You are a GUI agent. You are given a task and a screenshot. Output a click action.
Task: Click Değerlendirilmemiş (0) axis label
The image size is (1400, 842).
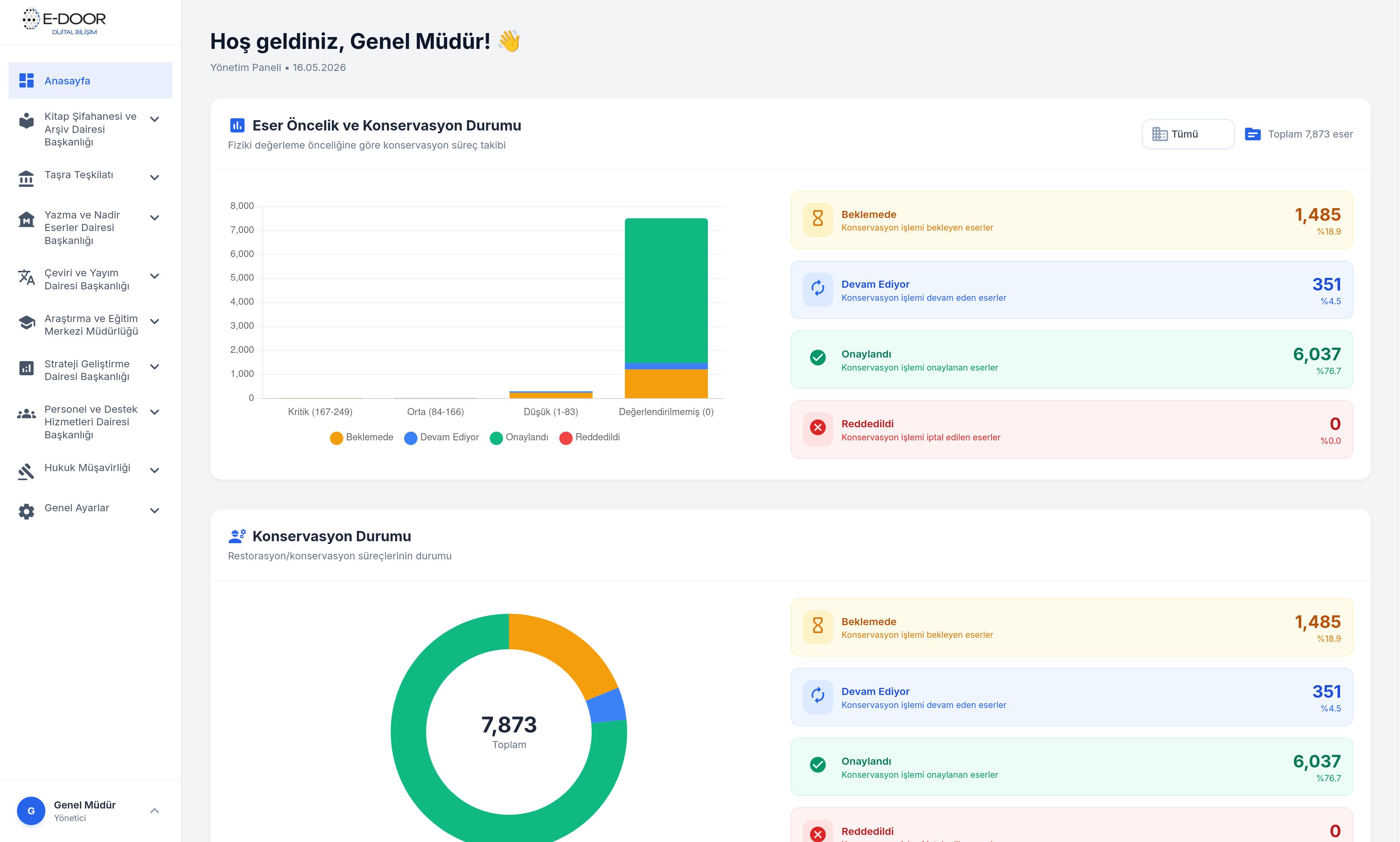[x=666, y=412]
